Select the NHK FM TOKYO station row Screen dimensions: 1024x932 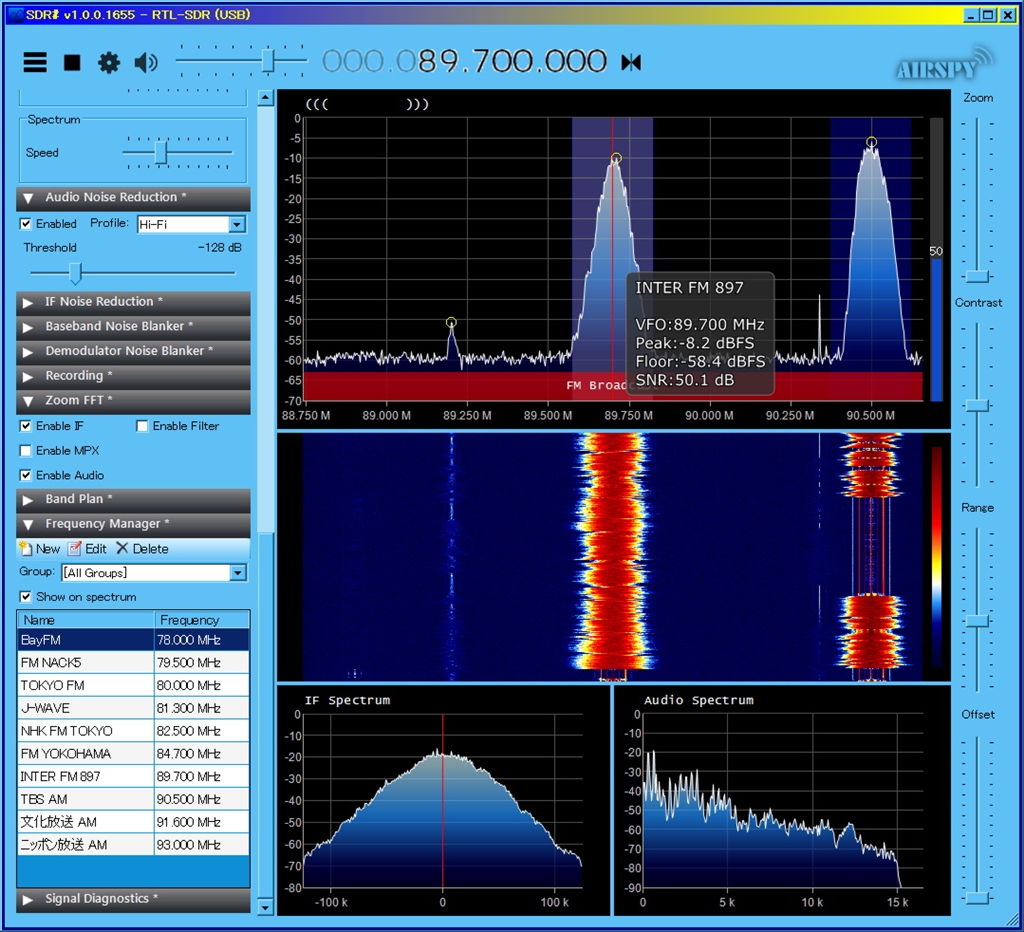(x=133, y=731)
